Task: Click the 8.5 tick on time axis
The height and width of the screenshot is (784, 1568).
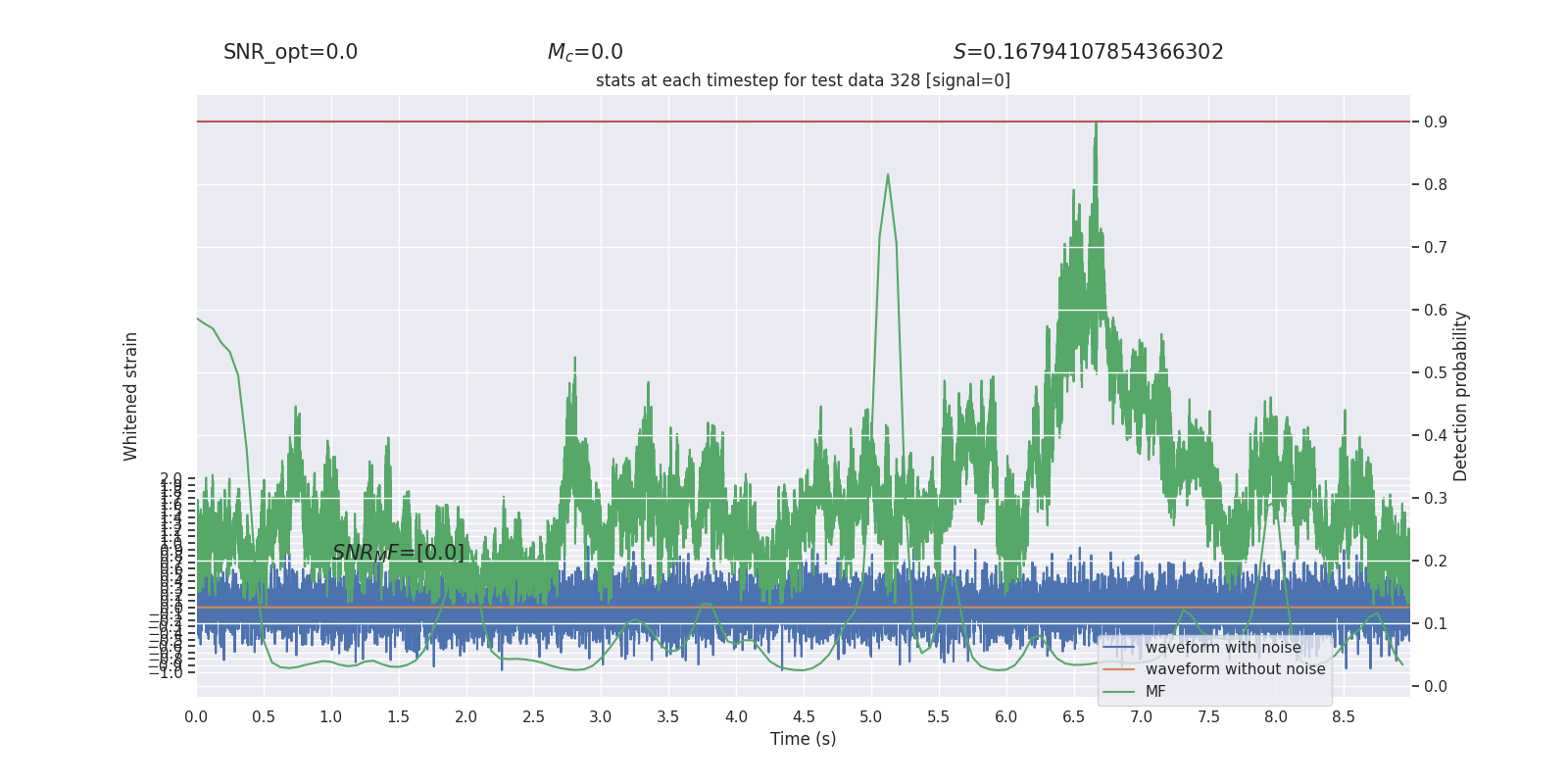Action: pyautogui.click(x=1344, y=716)
